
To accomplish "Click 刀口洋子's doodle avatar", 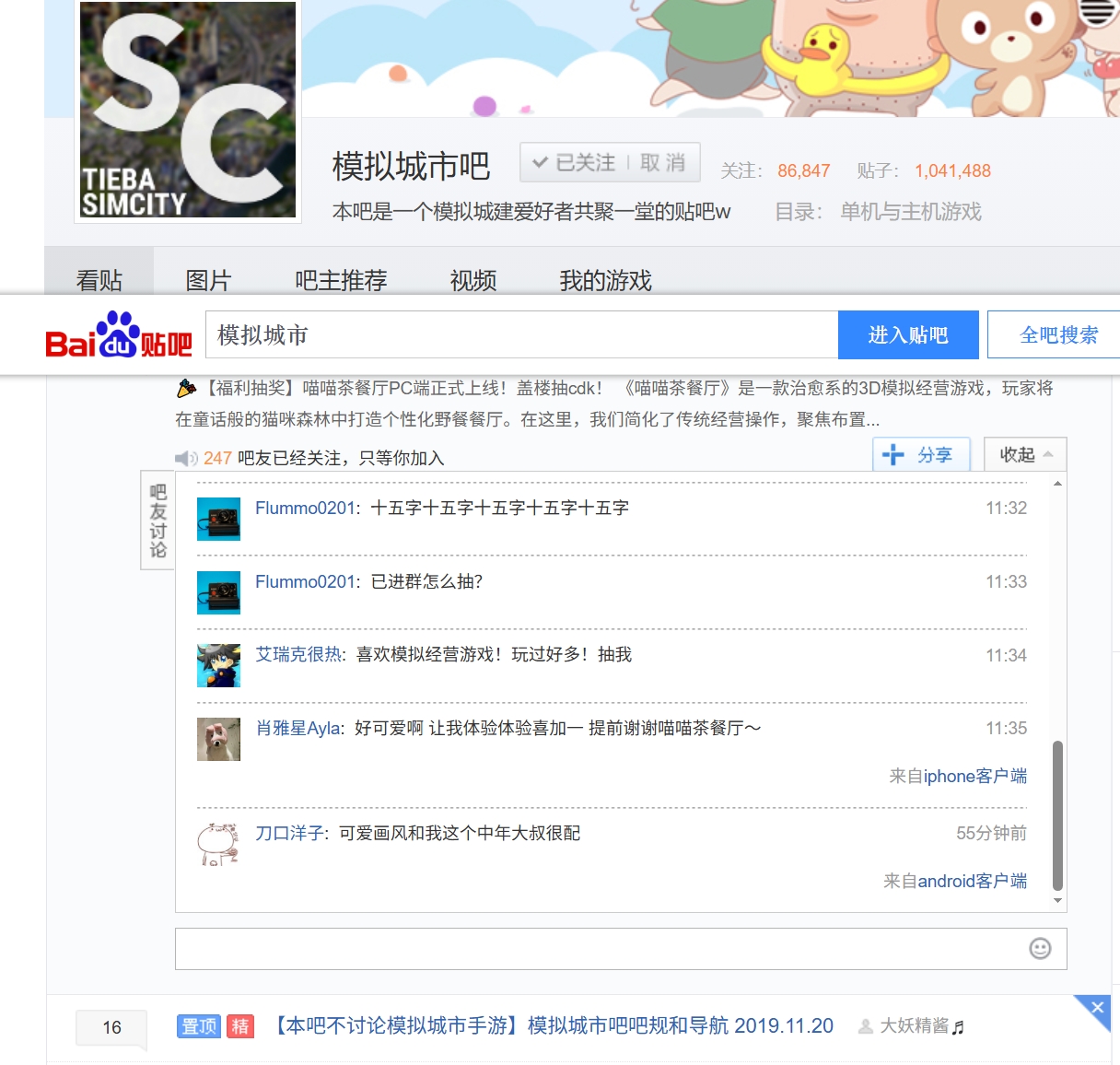I will pos(218,844).
